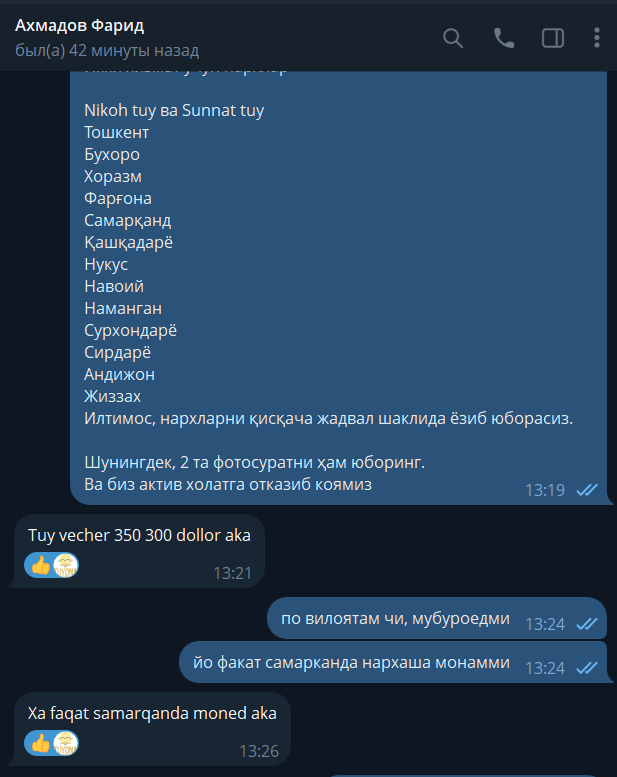Toggle the right sidebar panel icon
Screen dimensions: 617x777
click(x=553, y=38)
